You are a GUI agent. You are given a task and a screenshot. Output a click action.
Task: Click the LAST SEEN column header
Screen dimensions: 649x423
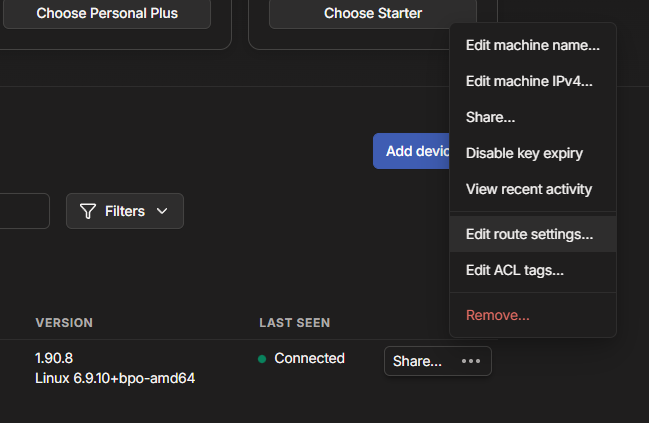coord(294,323)
